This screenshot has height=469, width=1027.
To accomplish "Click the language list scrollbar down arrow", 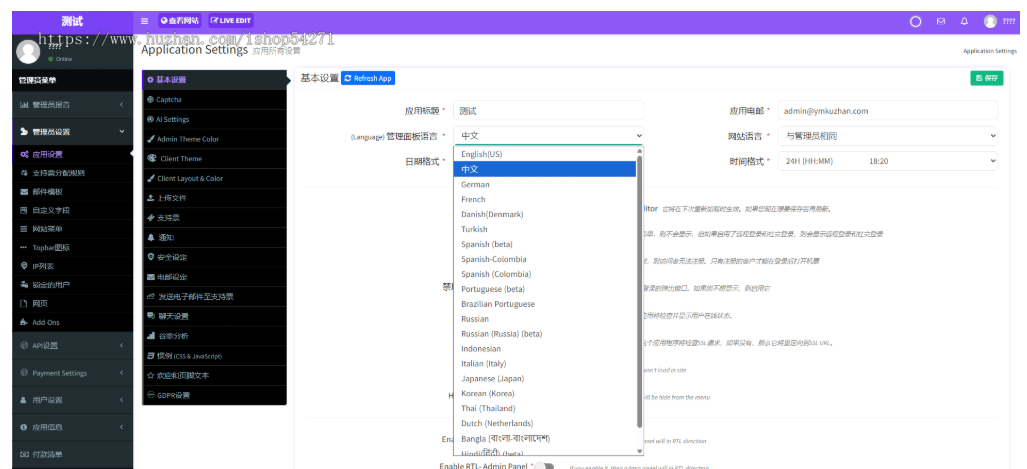I will tap(640, 451).
